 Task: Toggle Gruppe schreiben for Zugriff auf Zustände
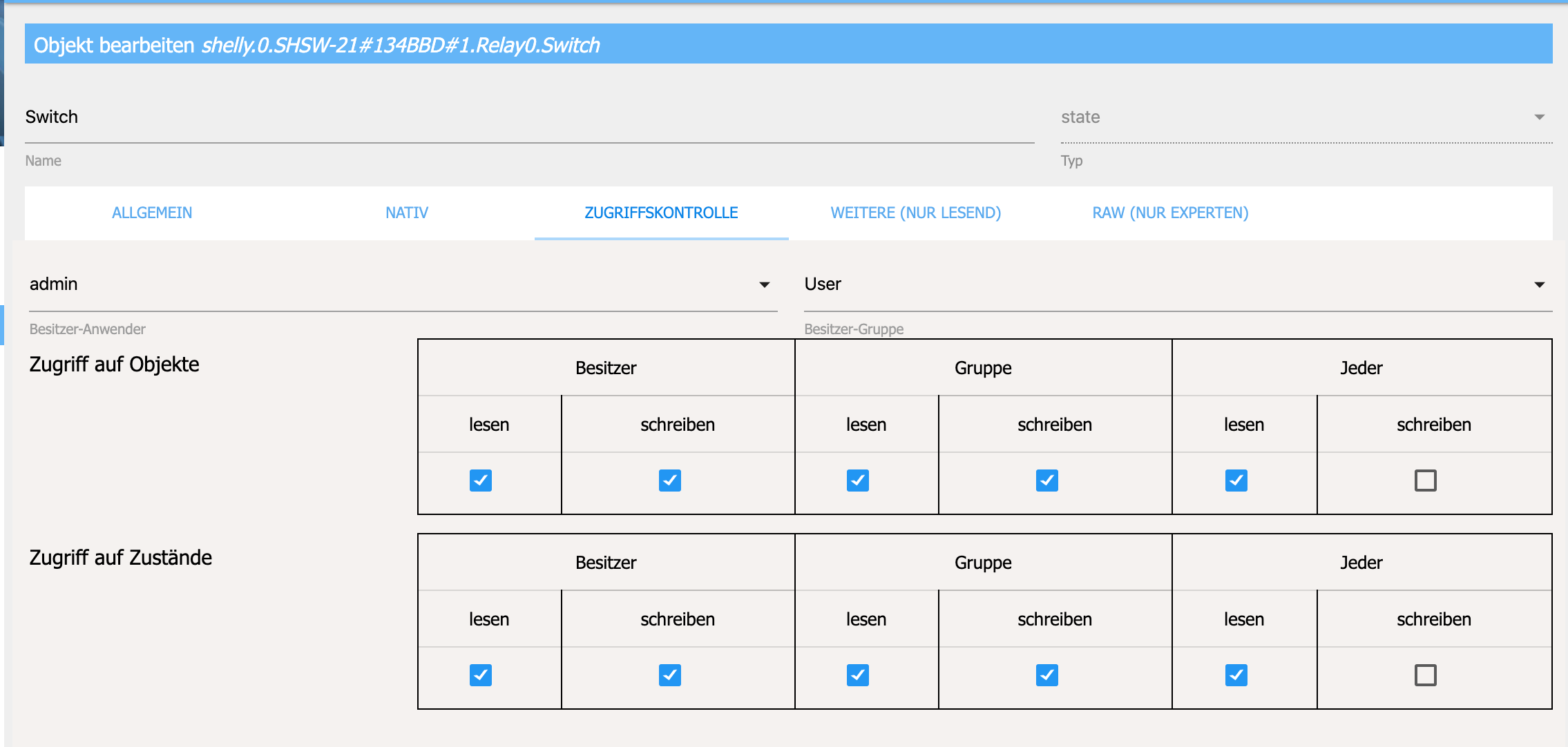coord(1046,675)
